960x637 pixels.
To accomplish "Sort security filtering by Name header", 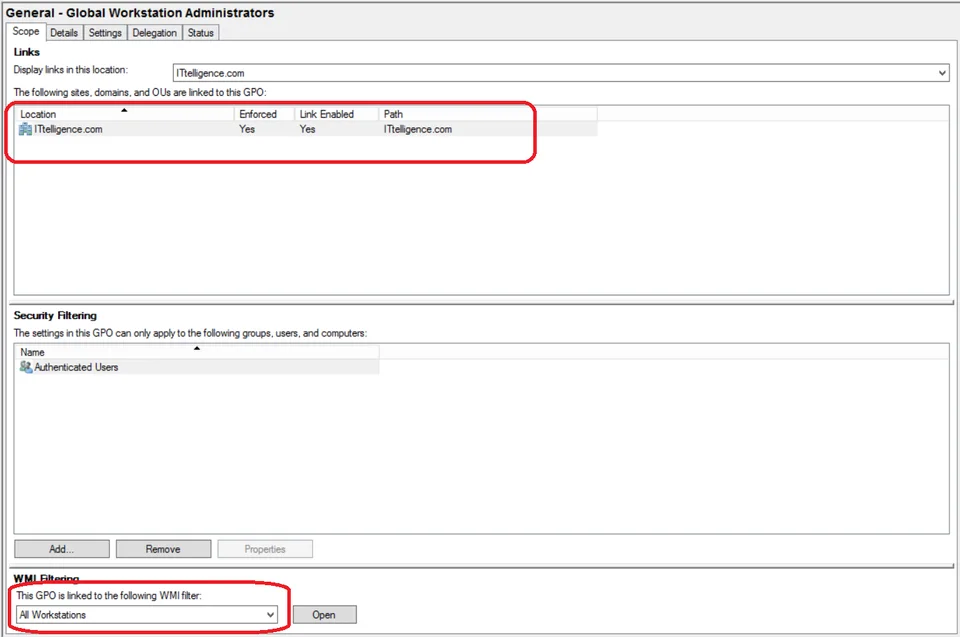I will pos(197,352).
